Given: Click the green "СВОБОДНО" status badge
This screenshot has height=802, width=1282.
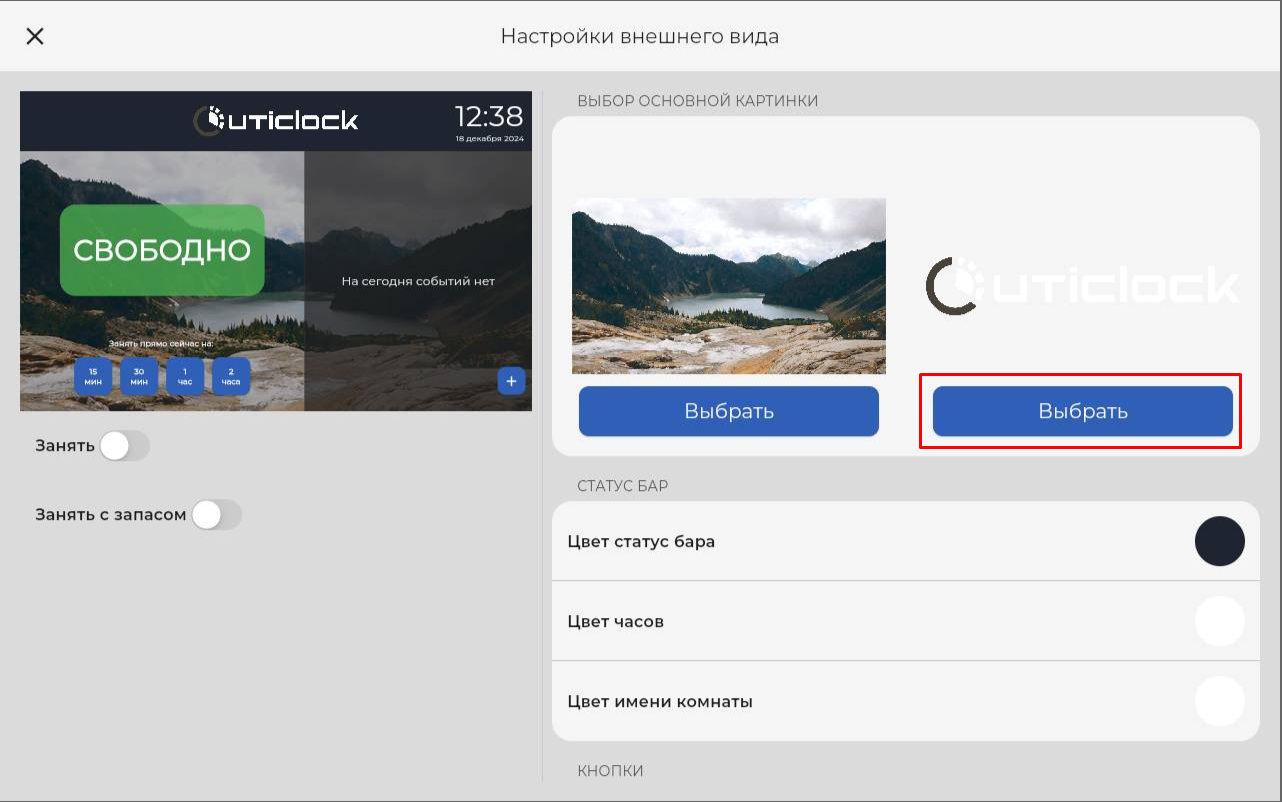Looking at the screenshot, I should click(x=162, y=250).
